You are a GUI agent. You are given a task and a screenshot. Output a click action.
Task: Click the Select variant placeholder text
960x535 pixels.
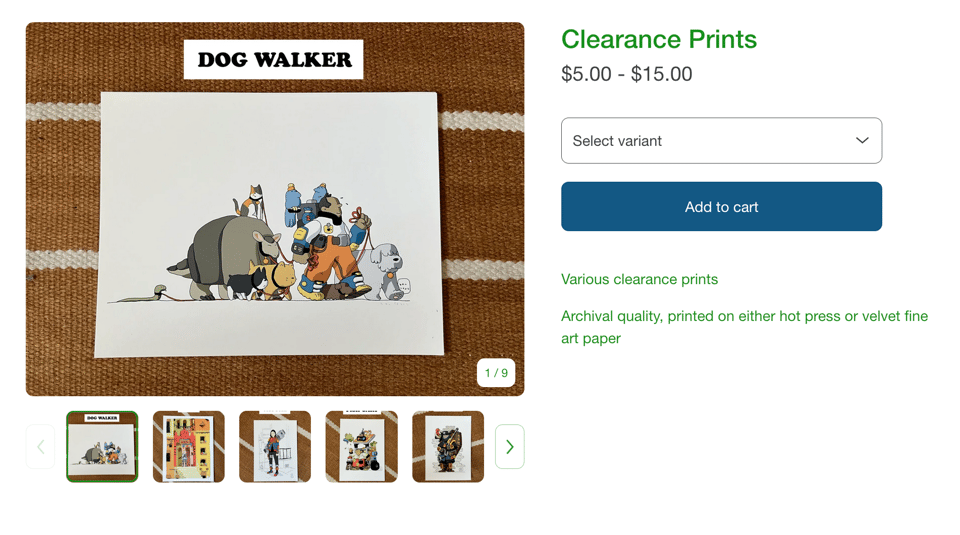617,141
